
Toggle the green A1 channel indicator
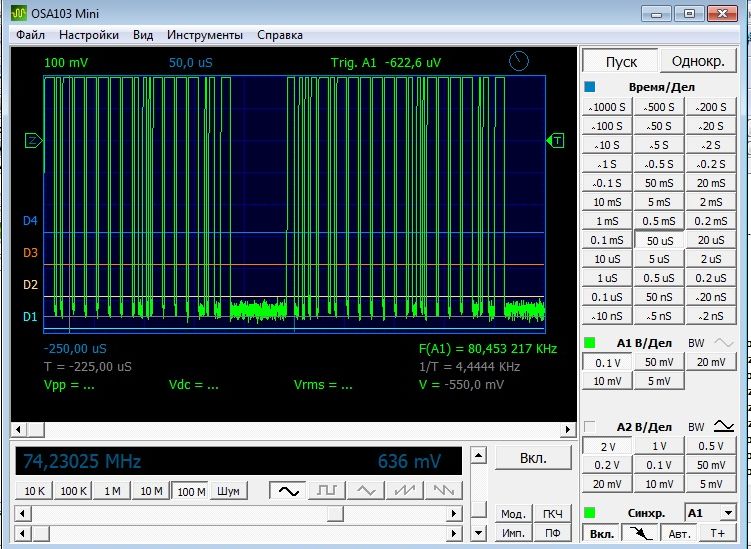pyautogui.click(x=590, y=343)
